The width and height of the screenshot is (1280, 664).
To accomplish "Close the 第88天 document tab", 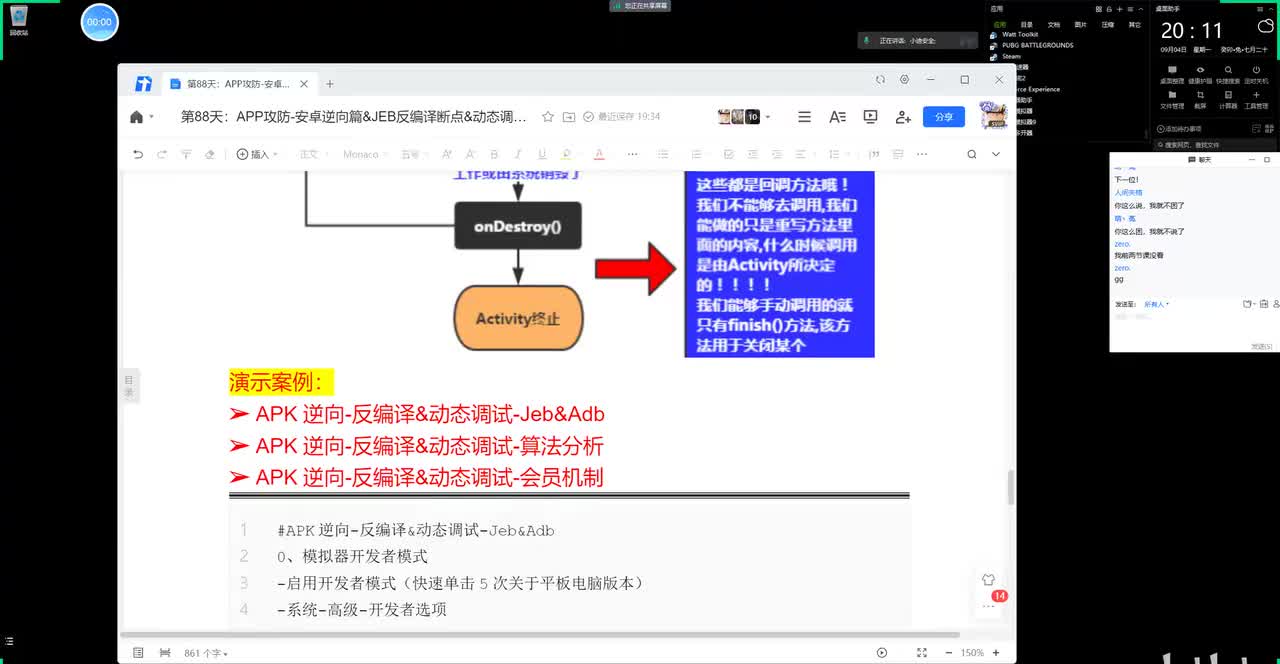I will pyautogui.click(x=304, y=84).
